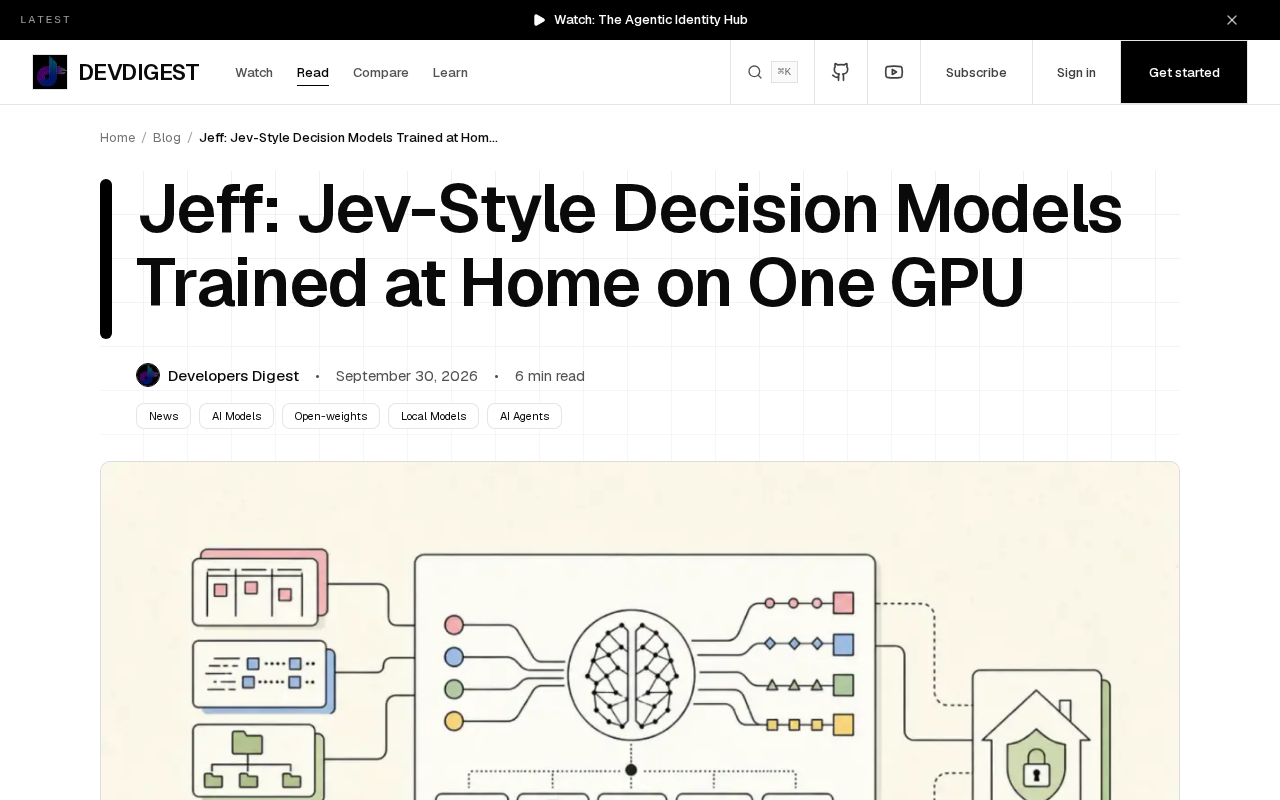Select the Open-weights tag
This screenshot has height=800, width=1280.
331,416
